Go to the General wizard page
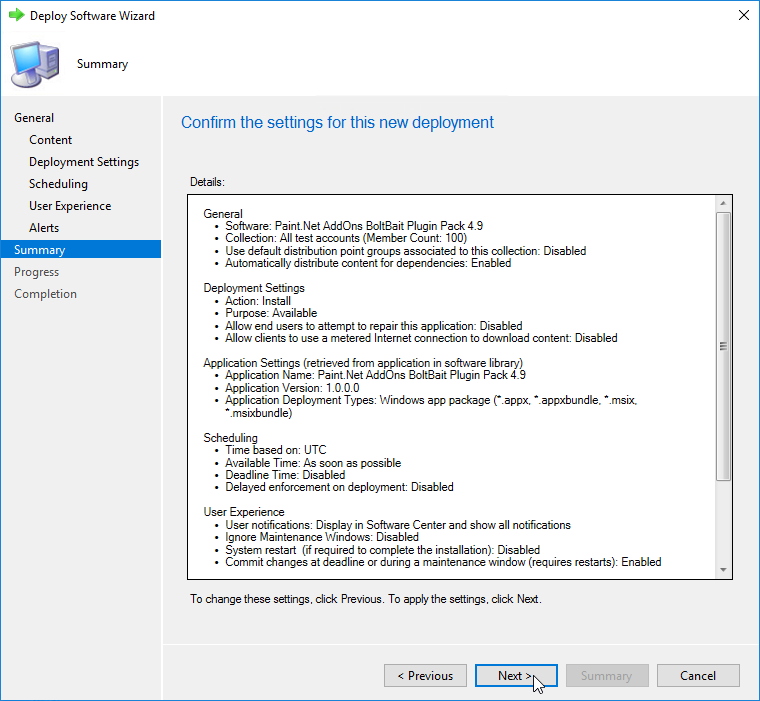Image resolution: width=760 pixels, height=701 pixels. click(34, 118)
